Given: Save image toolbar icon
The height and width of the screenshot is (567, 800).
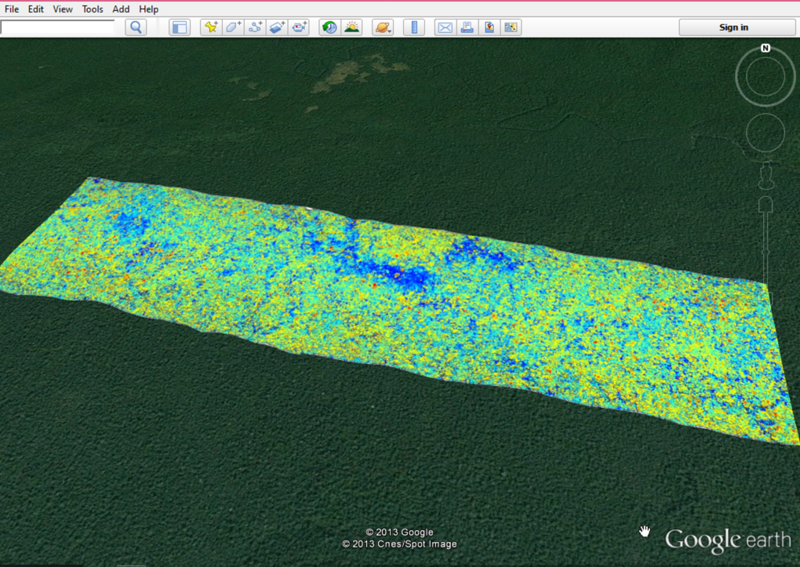Looking at the screenshot, I should pos(489,27).
